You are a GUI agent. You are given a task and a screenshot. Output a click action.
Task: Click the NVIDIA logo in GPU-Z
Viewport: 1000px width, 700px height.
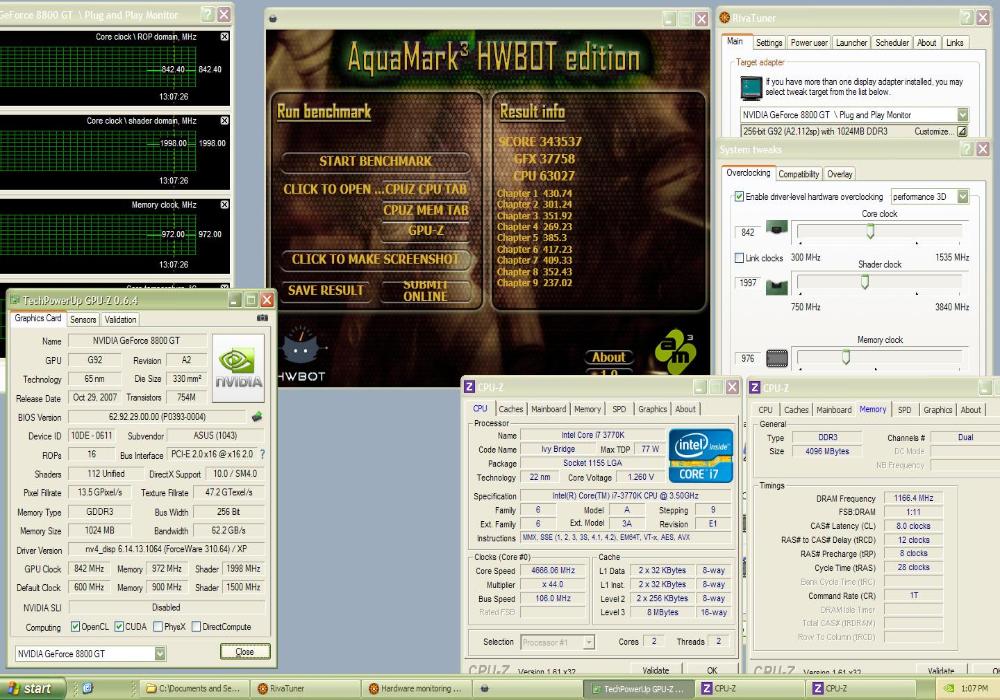tap(238, 368)
